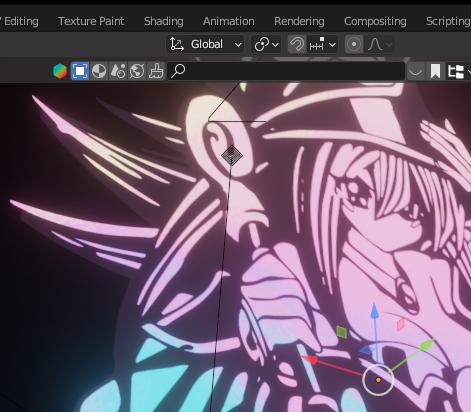Click the blue Z-axis move gizmo arrow

pyautogui.click(x=375, y=310)
